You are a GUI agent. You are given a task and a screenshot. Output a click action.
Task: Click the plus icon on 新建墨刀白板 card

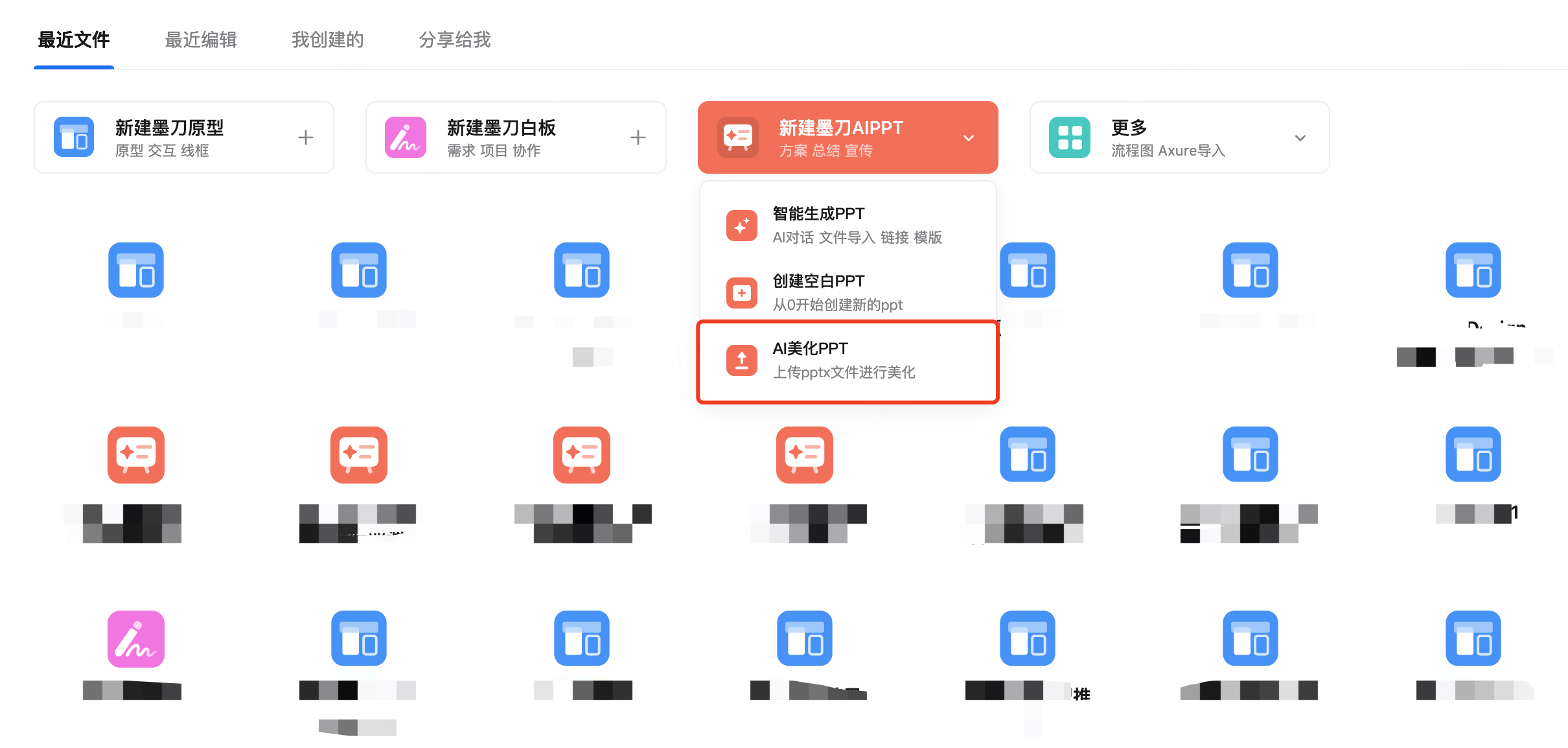click(638, 137)
